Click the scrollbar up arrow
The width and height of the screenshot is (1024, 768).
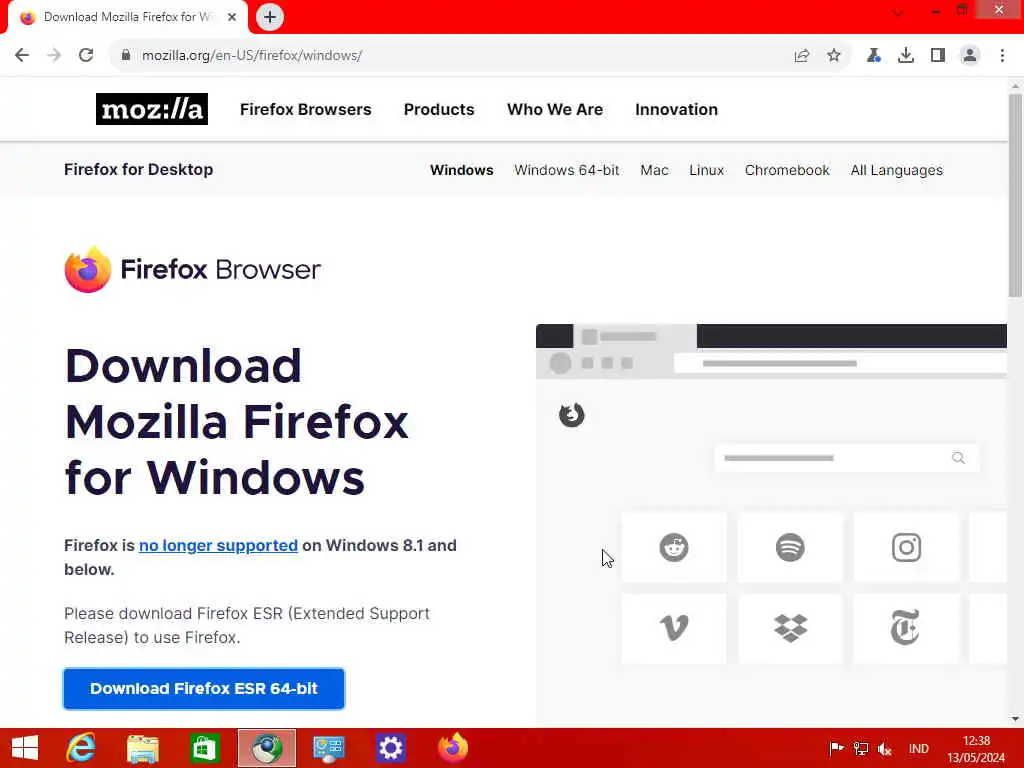[x=1015, y=86]
